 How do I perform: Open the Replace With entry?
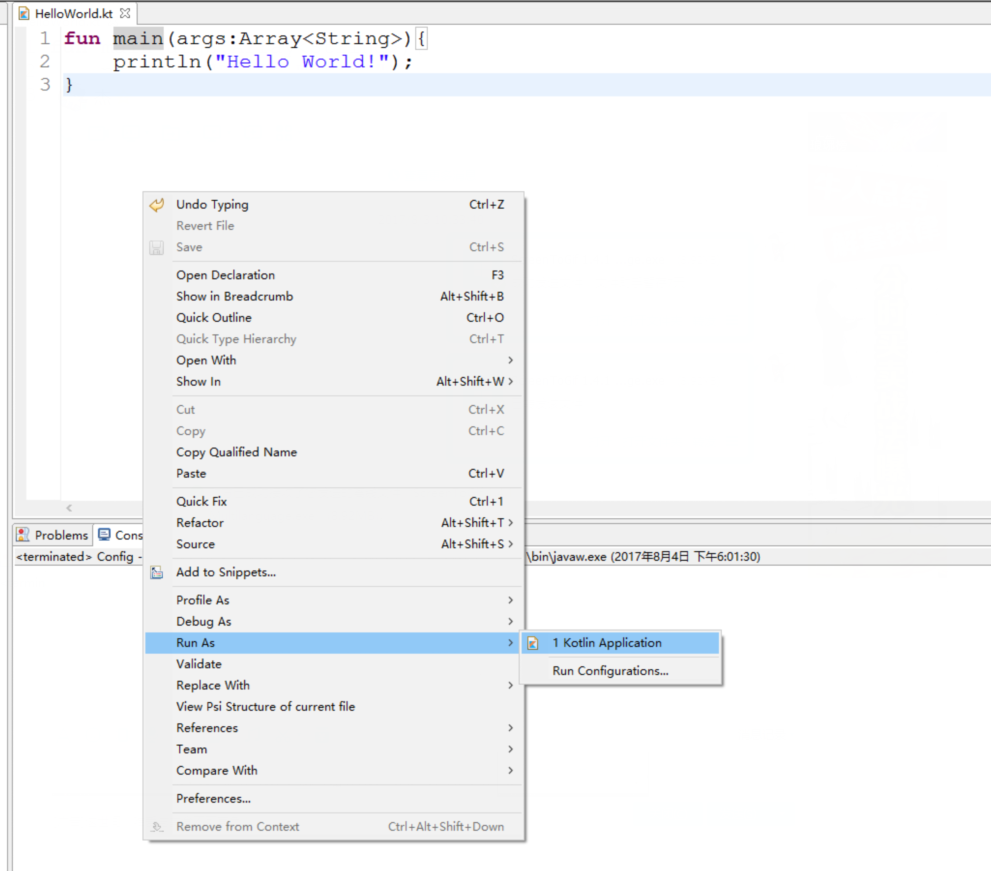pyautogui.click(x=334, y=685)
